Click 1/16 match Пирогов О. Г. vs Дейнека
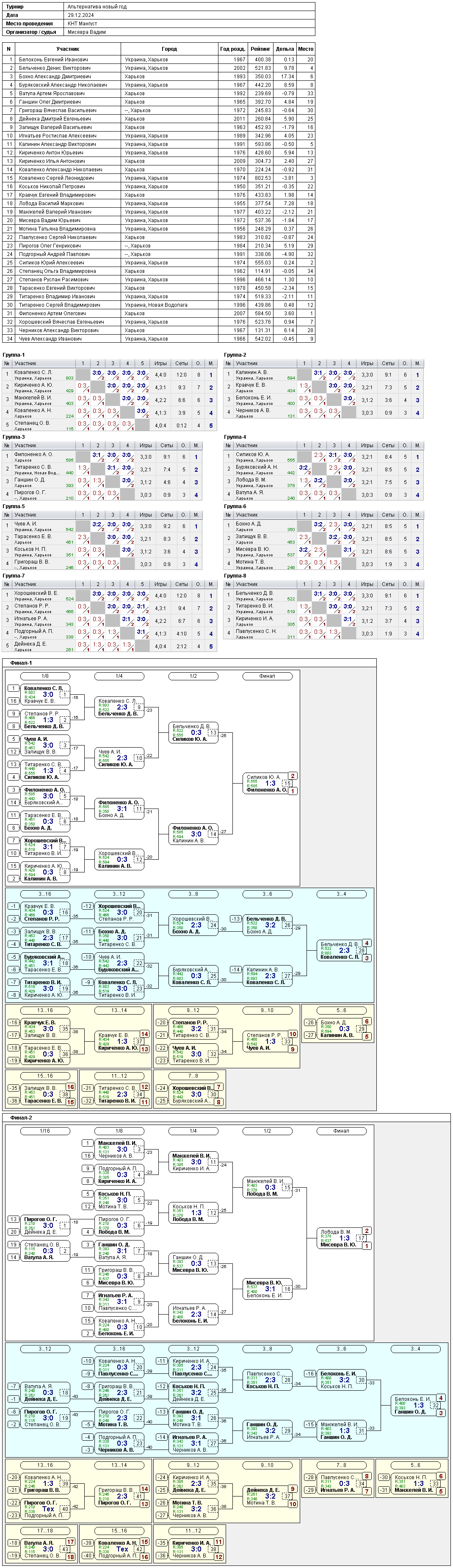Screen dimensions: 453x1568 pos(45,1225)
